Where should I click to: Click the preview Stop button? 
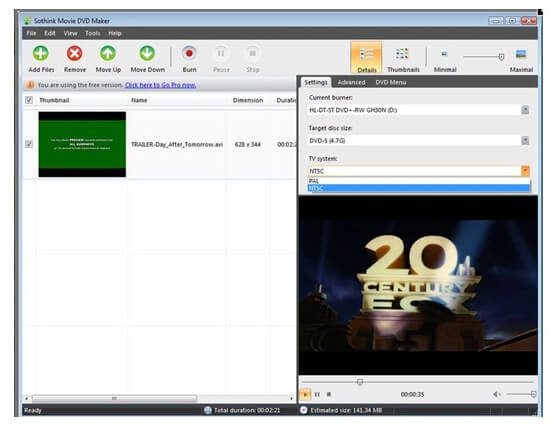tap(329, 394)
